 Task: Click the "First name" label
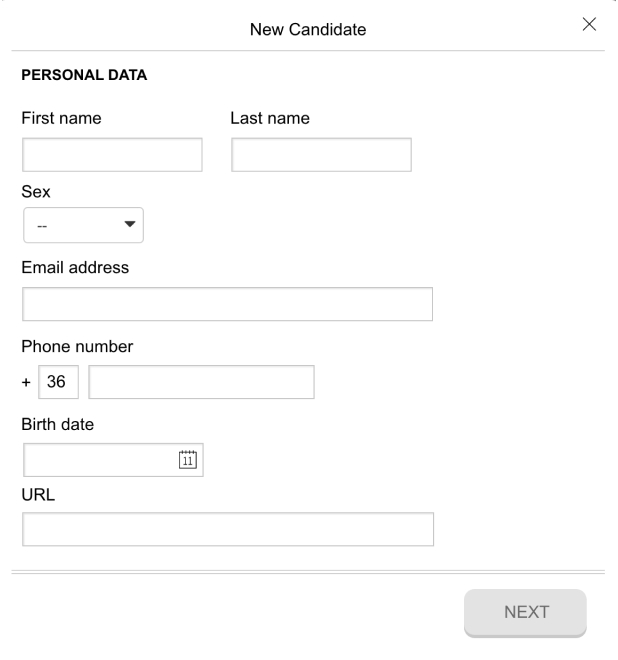click(61, 118)
